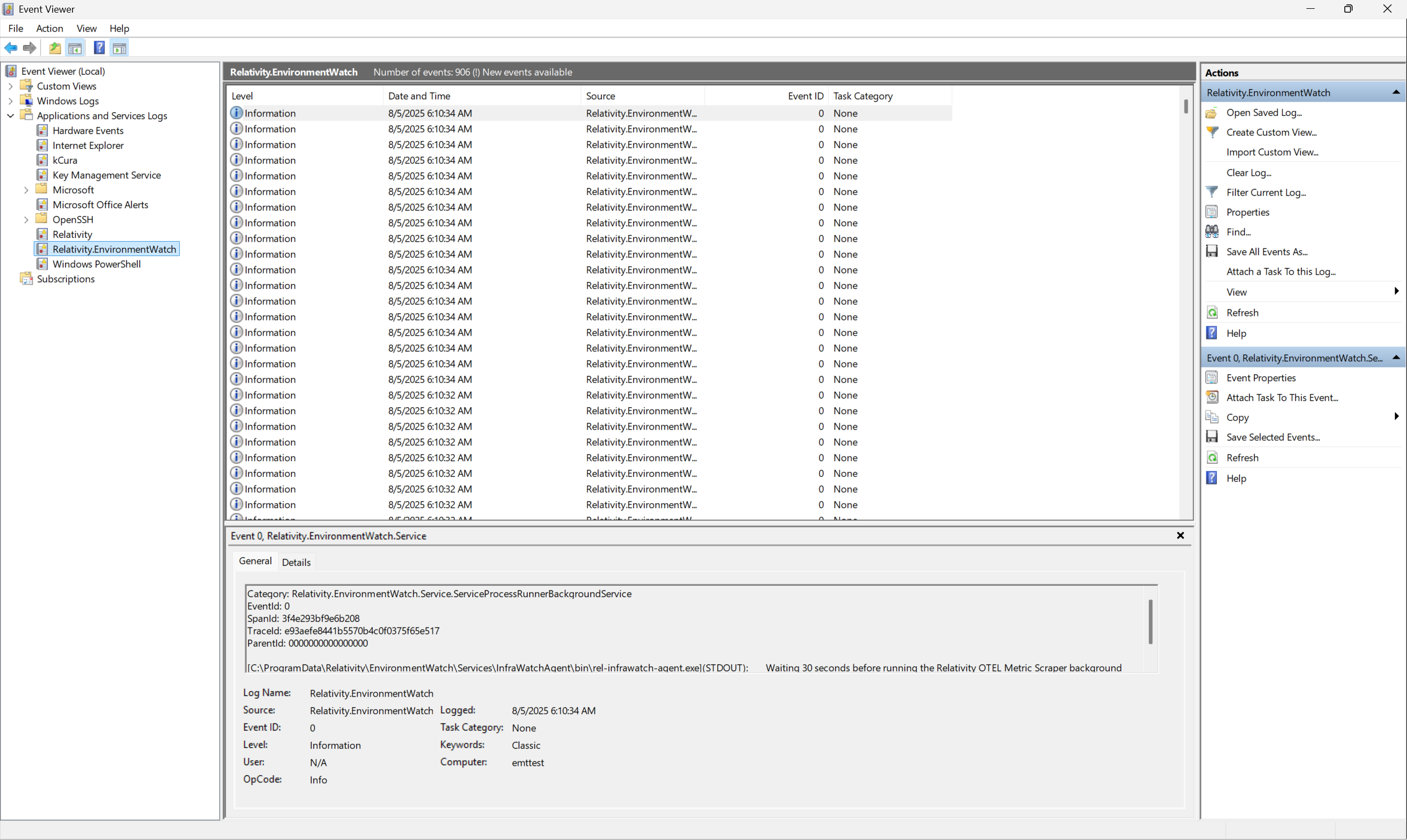Screen dimensions: 1407x840
Task: Select Subscriptions in the tree
Action: coord(66,279)
